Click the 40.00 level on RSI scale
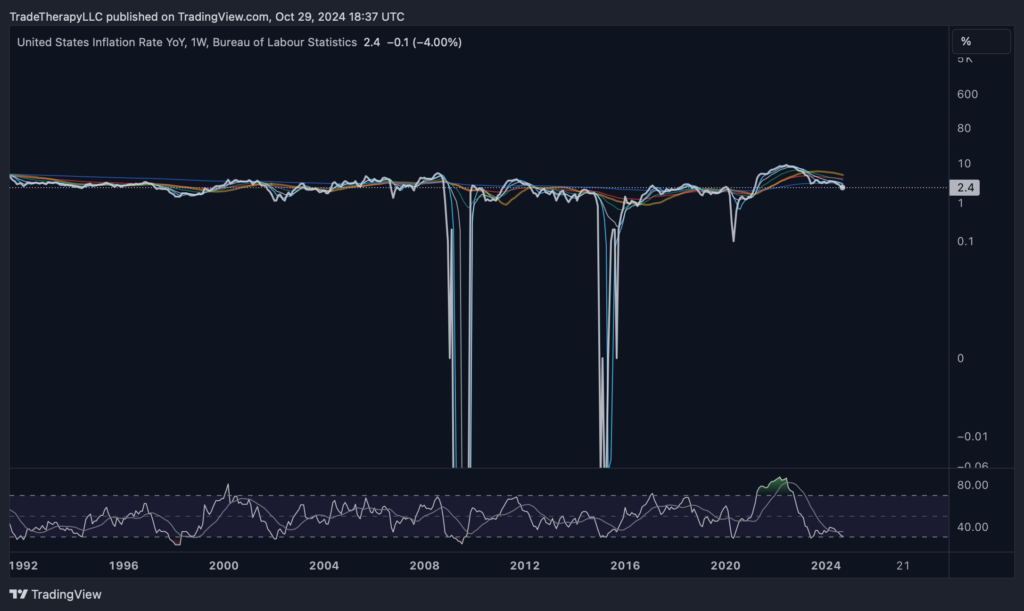The height and width of the screenshot is (611, 1024). tap(973, 527)
